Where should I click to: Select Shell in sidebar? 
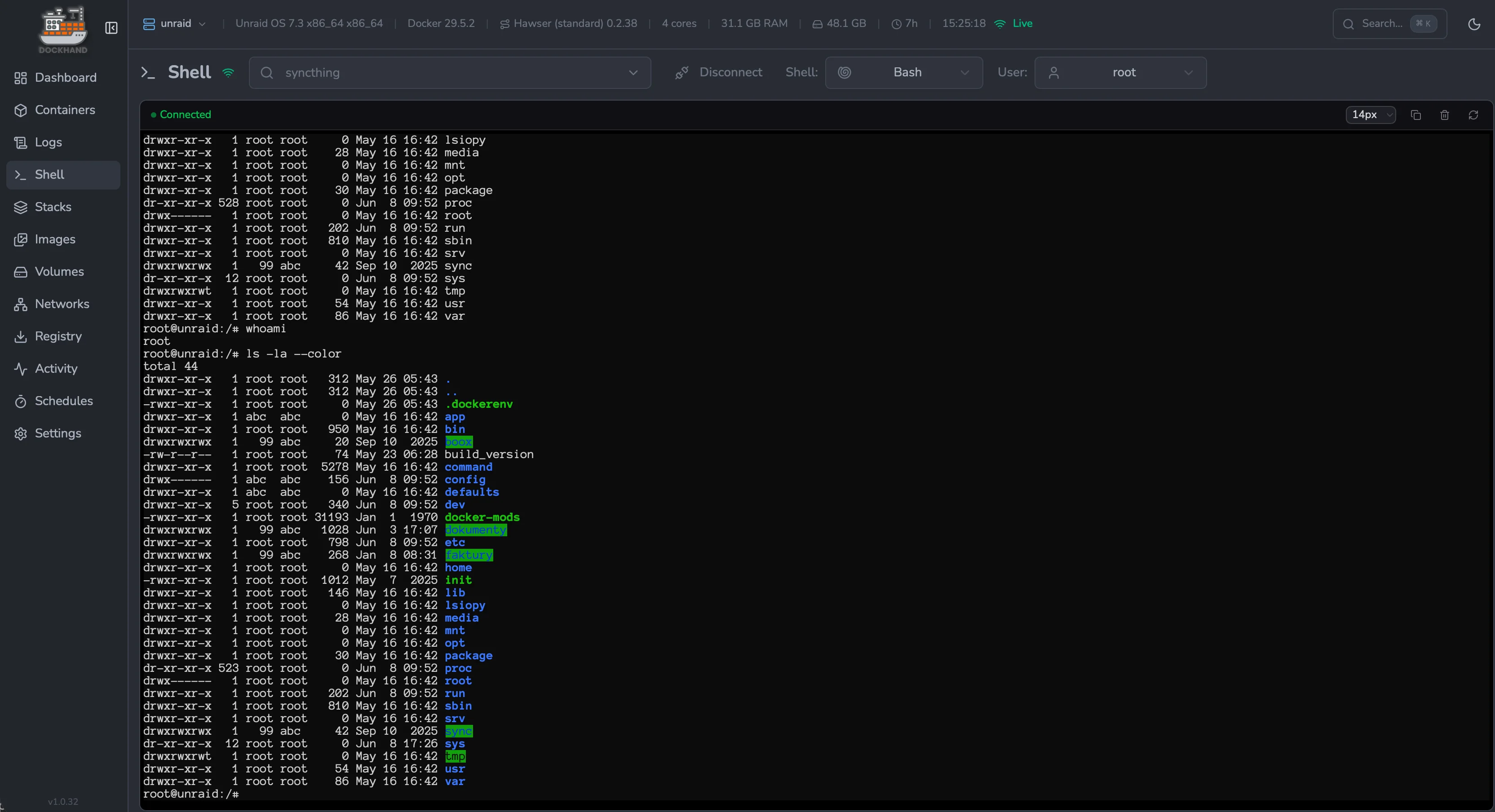[63, 175]
